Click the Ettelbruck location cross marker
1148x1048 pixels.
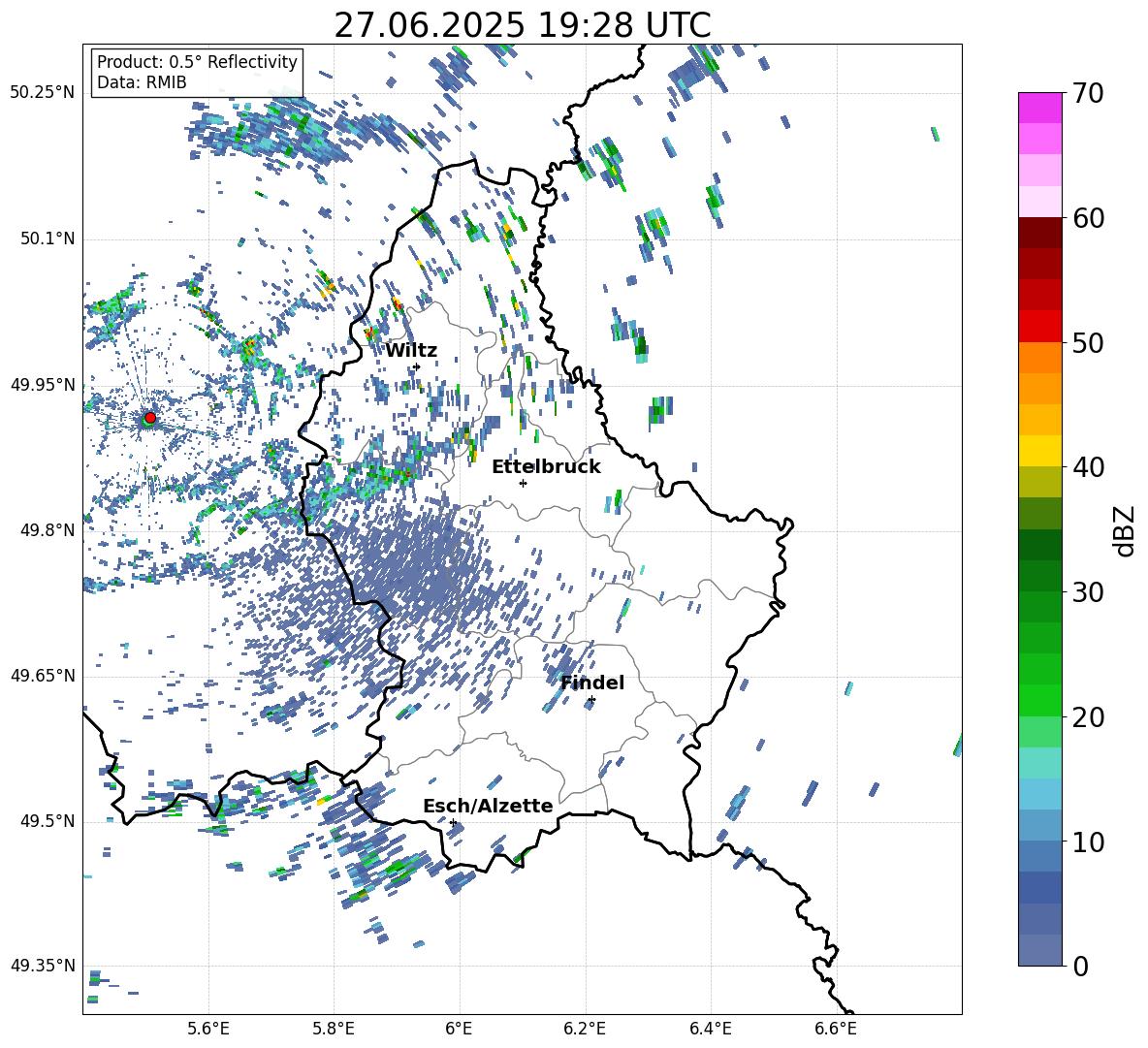tap(523, 483)
